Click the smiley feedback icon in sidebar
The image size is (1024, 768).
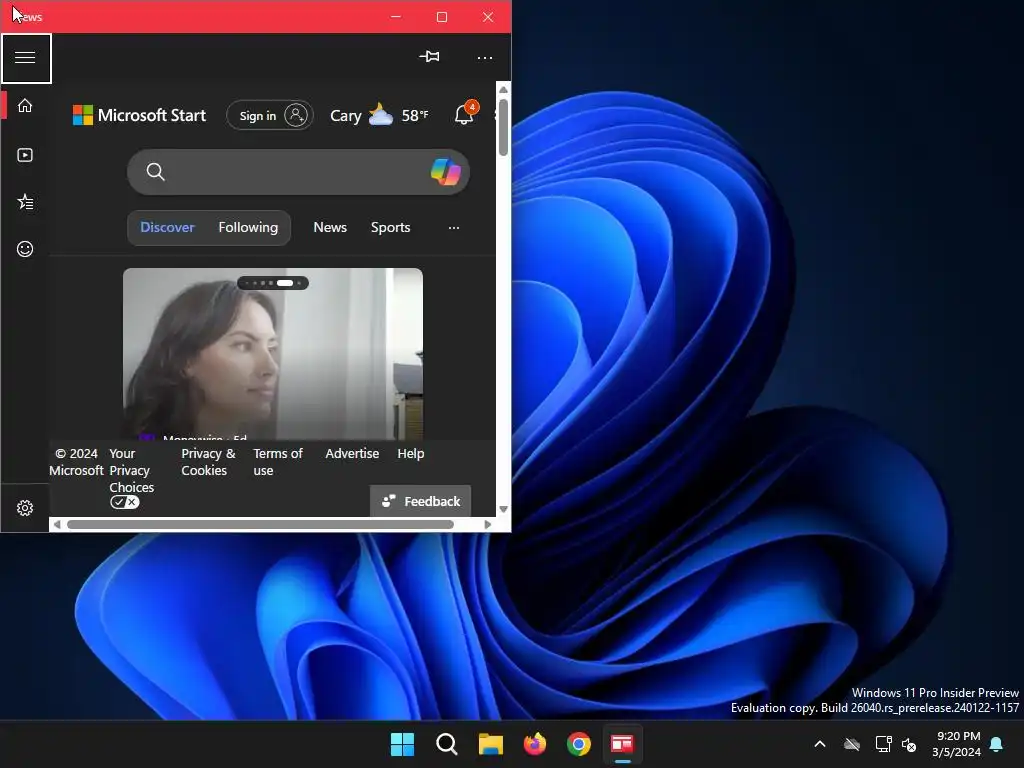[x=25, y=249]
